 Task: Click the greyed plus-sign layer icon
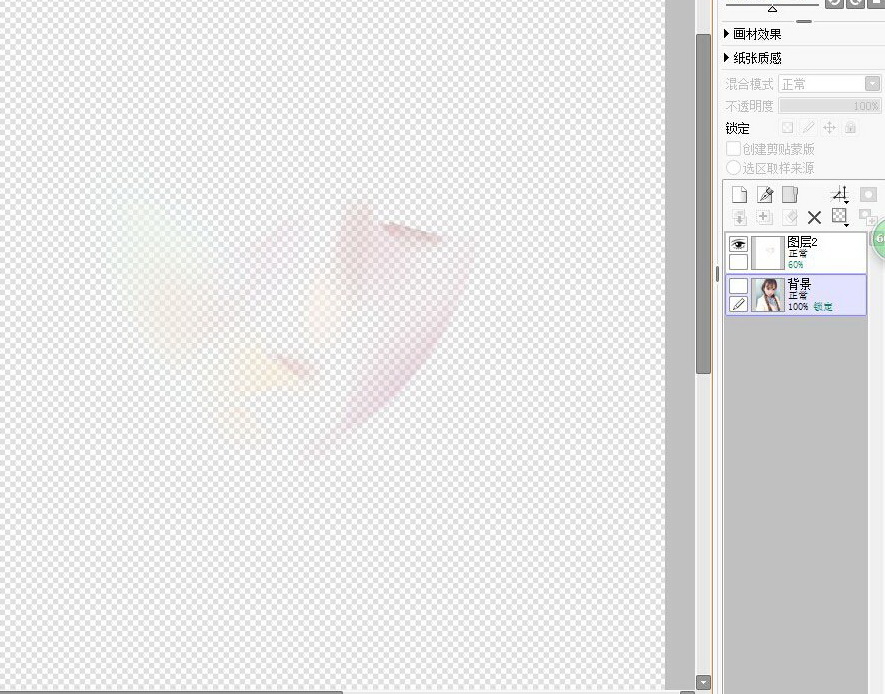[x=764, y=217]
